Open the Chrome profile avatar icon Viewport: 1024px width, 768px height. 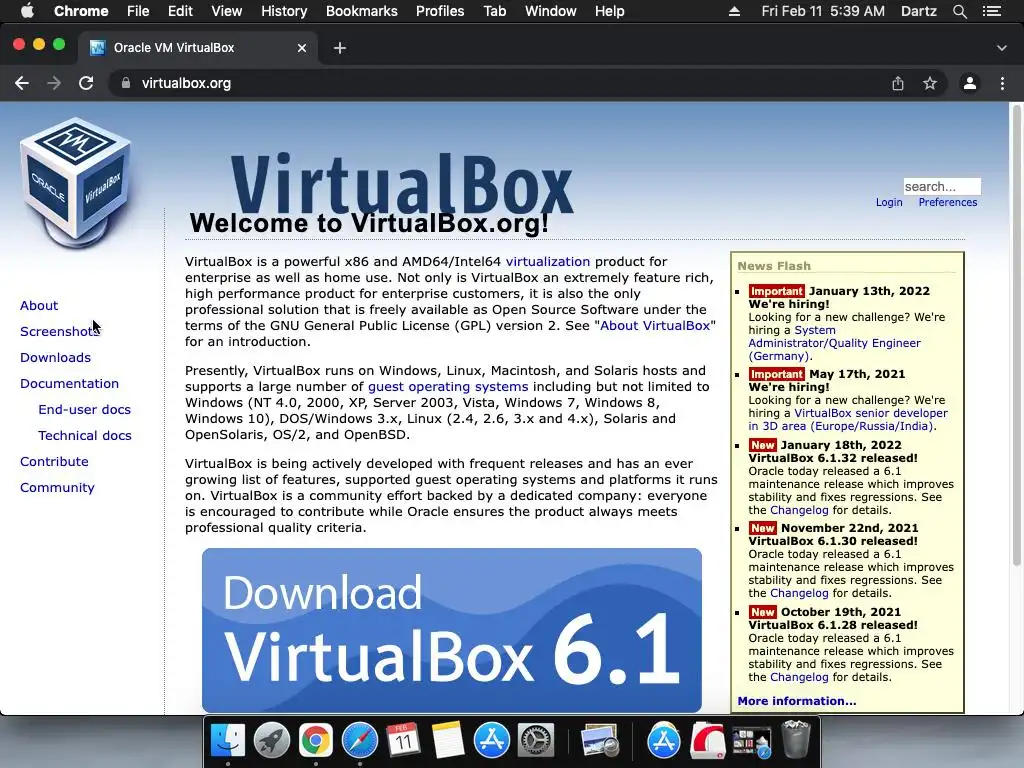pyautogui.click(x=970, y=83)
